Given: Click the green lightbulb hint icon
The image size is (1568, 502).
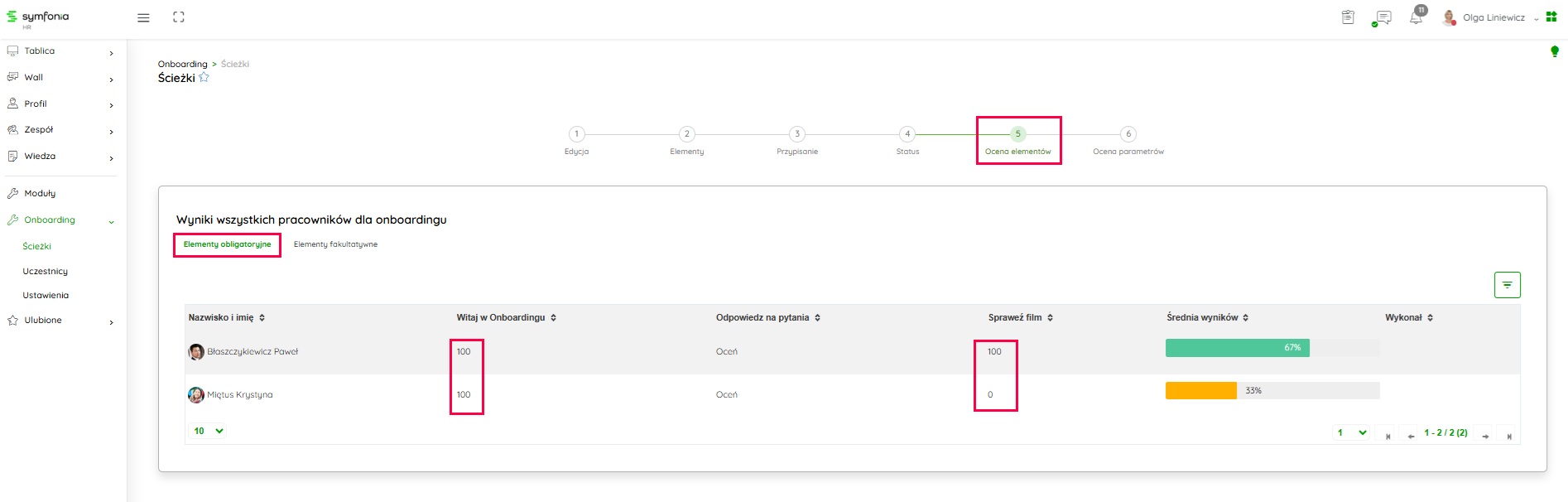Looking at the screenshot, I should 1554,51.
